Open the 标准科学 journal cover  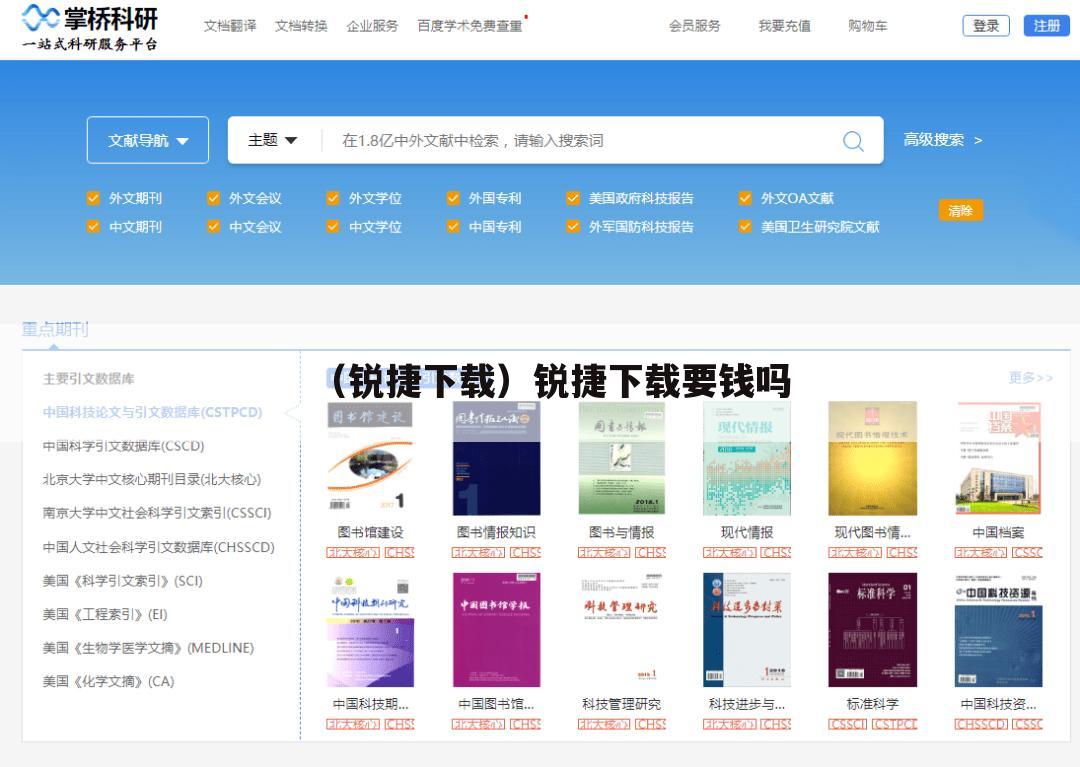tap(873, 630)
